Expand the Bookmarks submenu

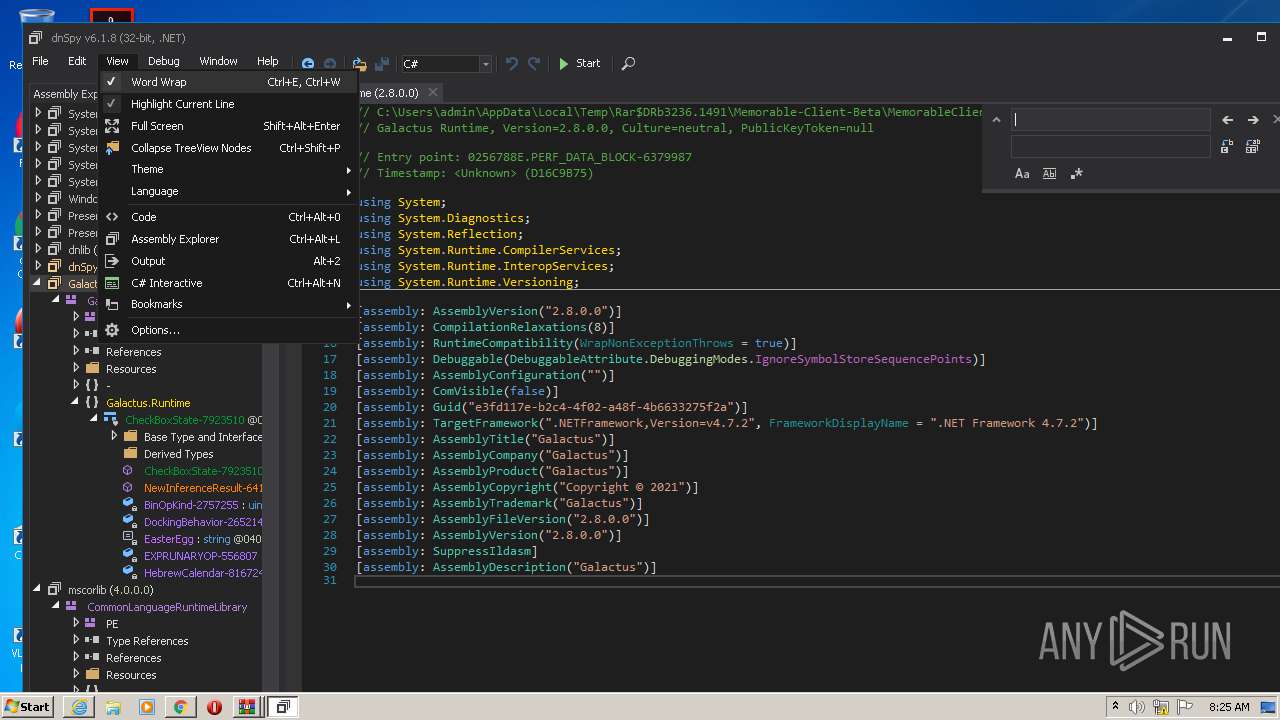tap(228, 304)
